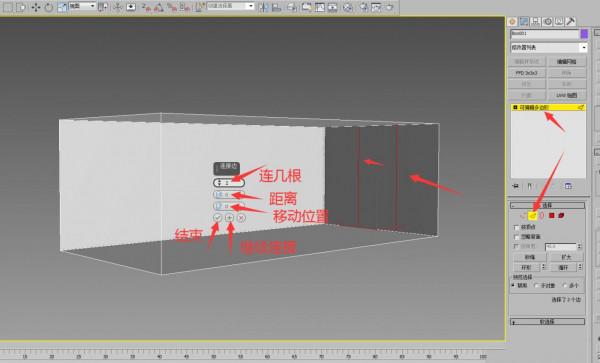This screenshot has width=600, height=363.
Task: Collapse the Selection rollout header
Action: pyautogui.click(x=547, y=206)
